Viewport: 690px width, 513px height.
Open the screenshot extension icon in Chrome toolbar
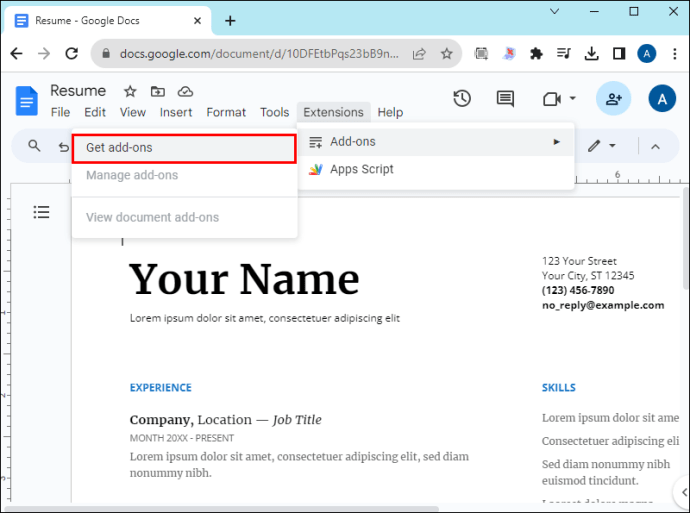click(481, 54)
